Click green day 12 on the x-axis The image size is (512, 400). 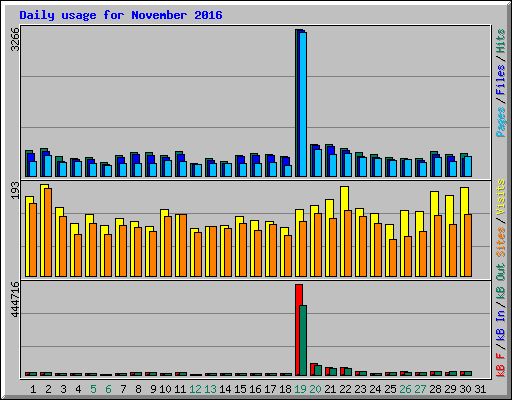tap(195, 389)
